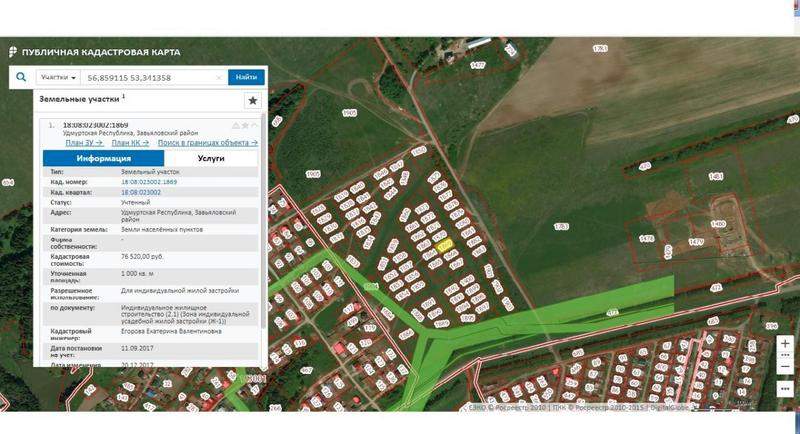The width and height of the screenshot is (800, 434).
Task: Click map parcel labeled 1479
Action: [696, 242]
